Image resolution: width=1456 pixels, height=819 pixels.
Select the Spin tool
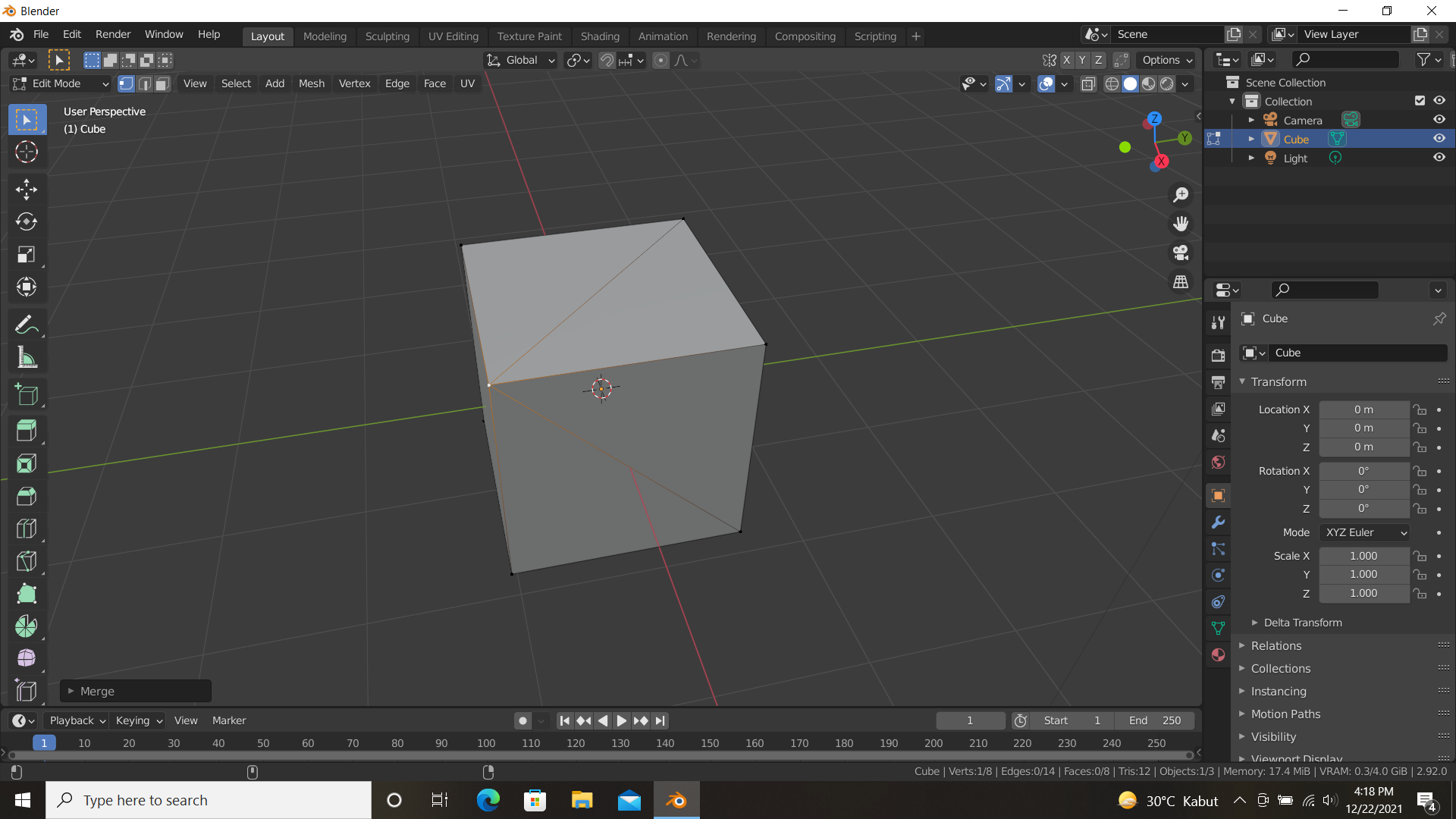tap(27, 626)
